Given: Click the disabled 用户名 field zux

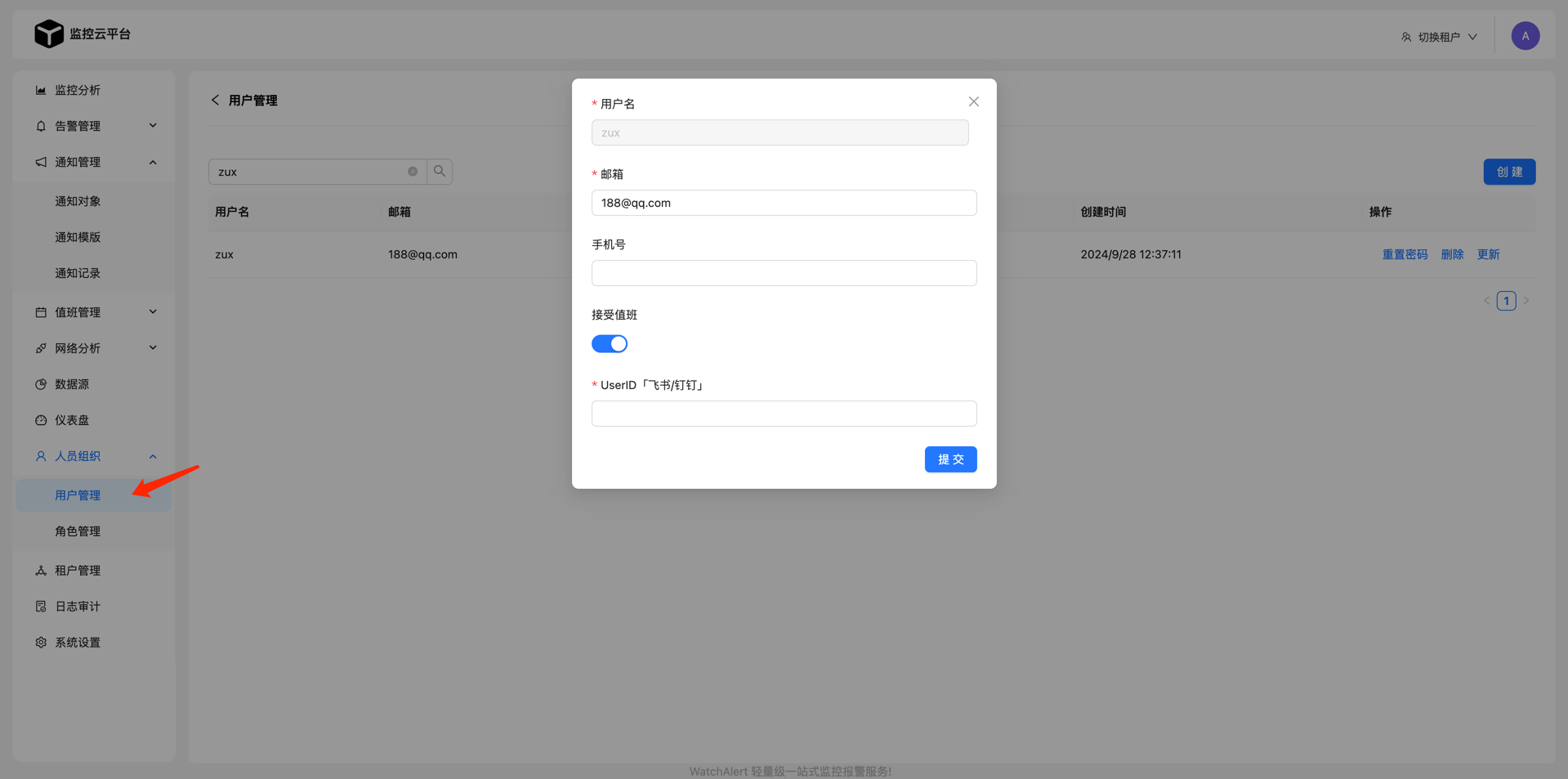Looking at the screenshot, I should (x=780, y=132).
